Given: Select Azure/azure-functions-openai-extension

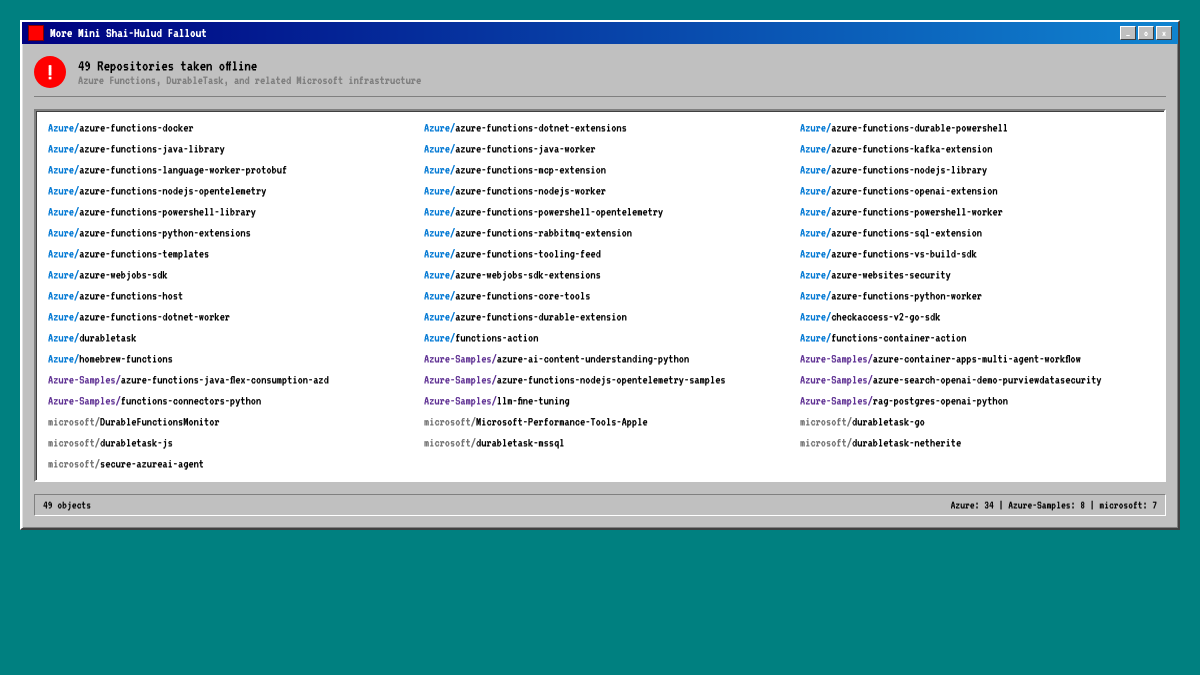Looking at the screenshot, I should click(899, 191).
